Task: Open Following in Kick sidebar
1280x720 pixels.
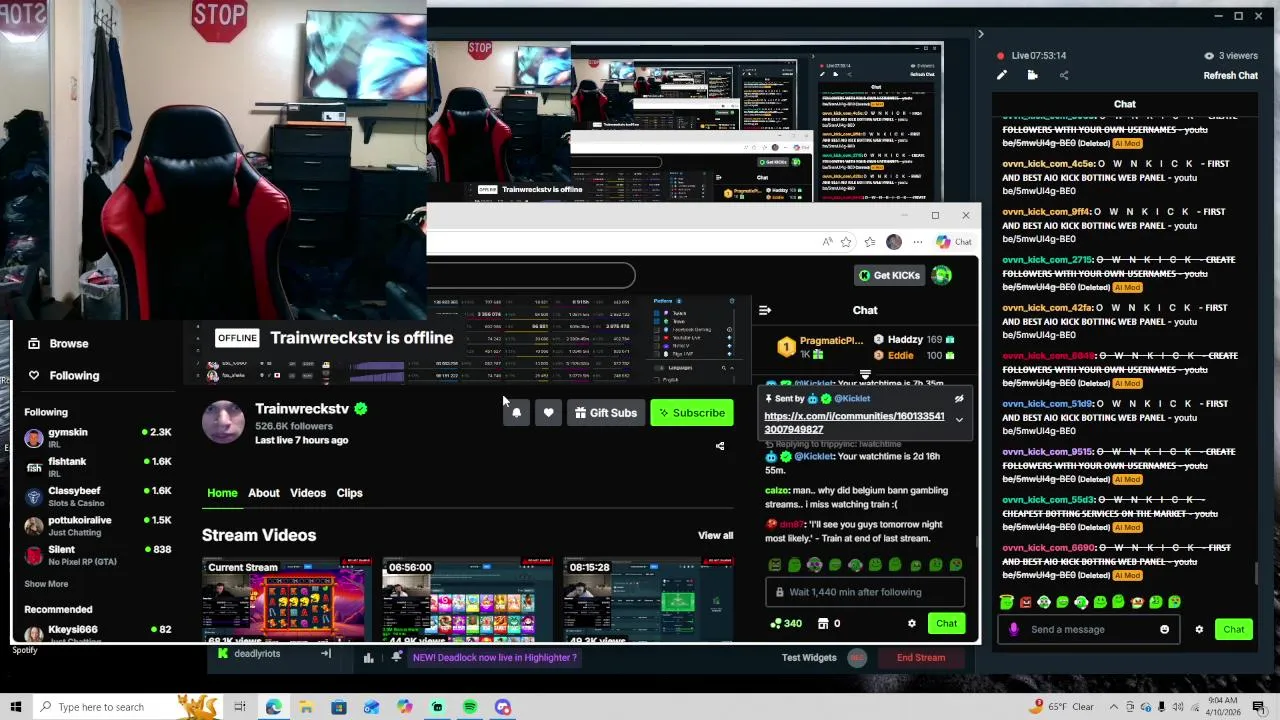Action: [x=63, y=375]
